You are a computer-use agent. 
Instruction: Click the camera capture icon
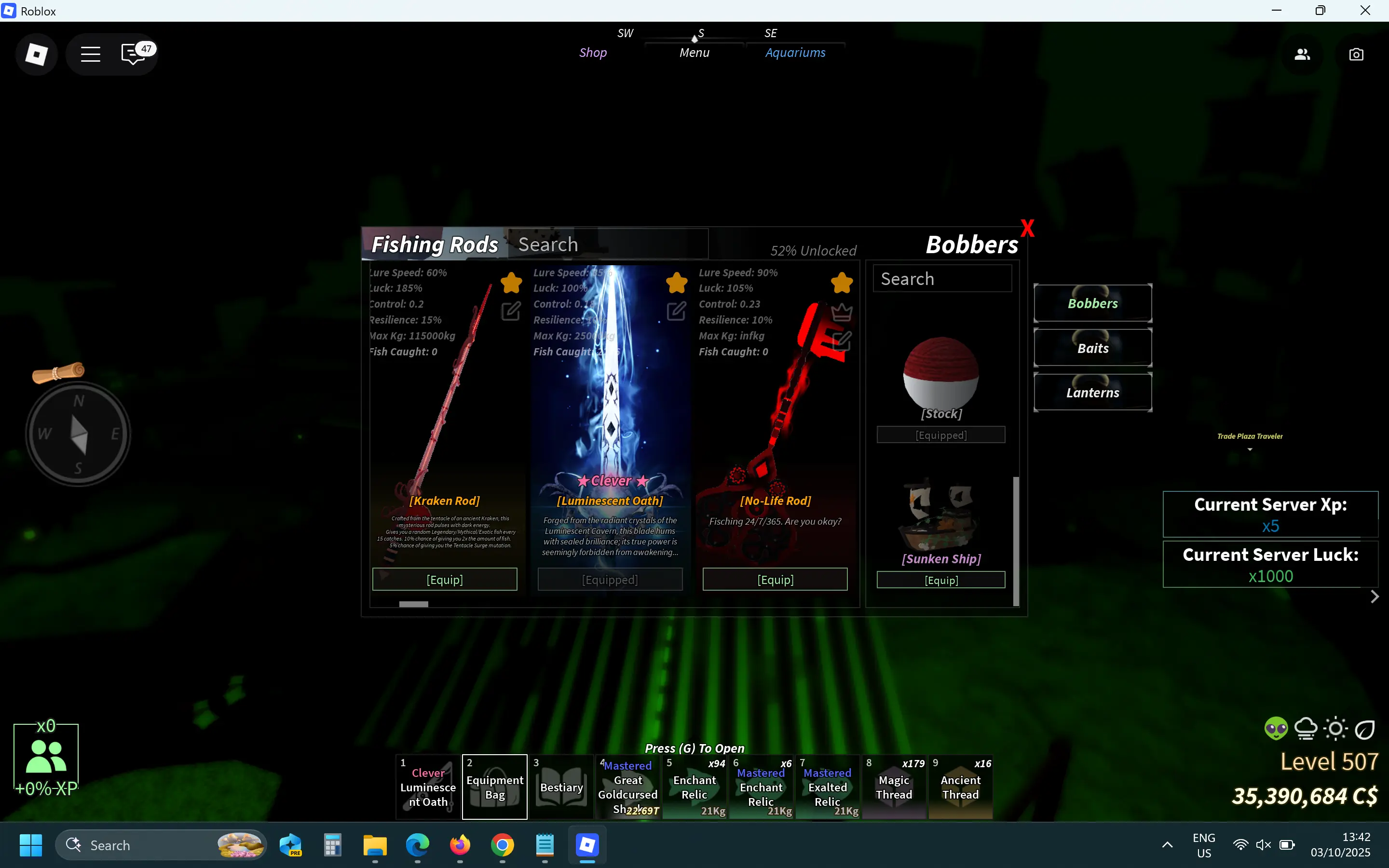1356,54
